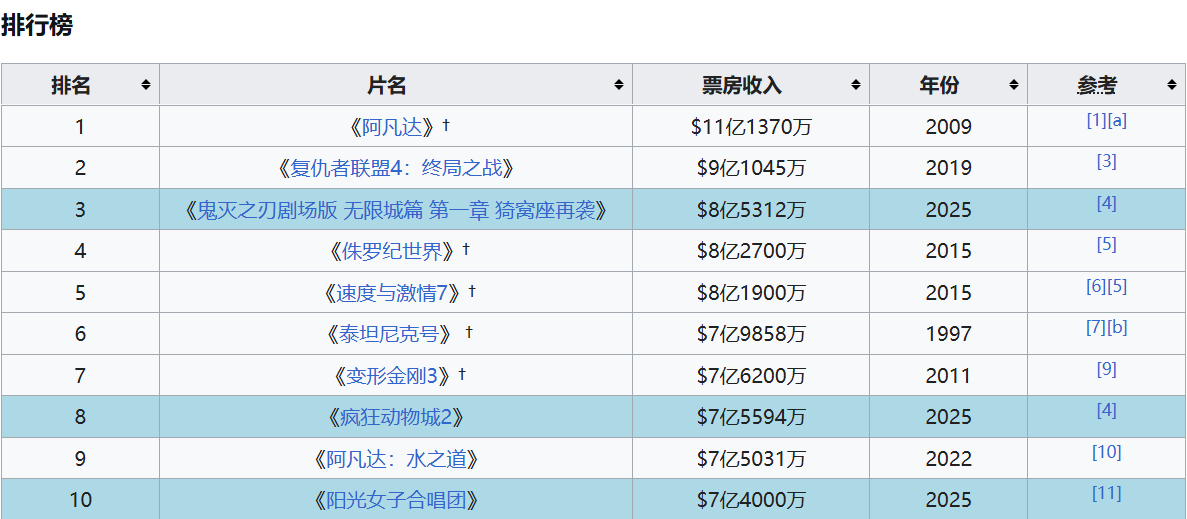Click reference [4] in 疯狂动物城2 row
1187x519 pixels.
pyautogui.click(x=1107, y=410)
